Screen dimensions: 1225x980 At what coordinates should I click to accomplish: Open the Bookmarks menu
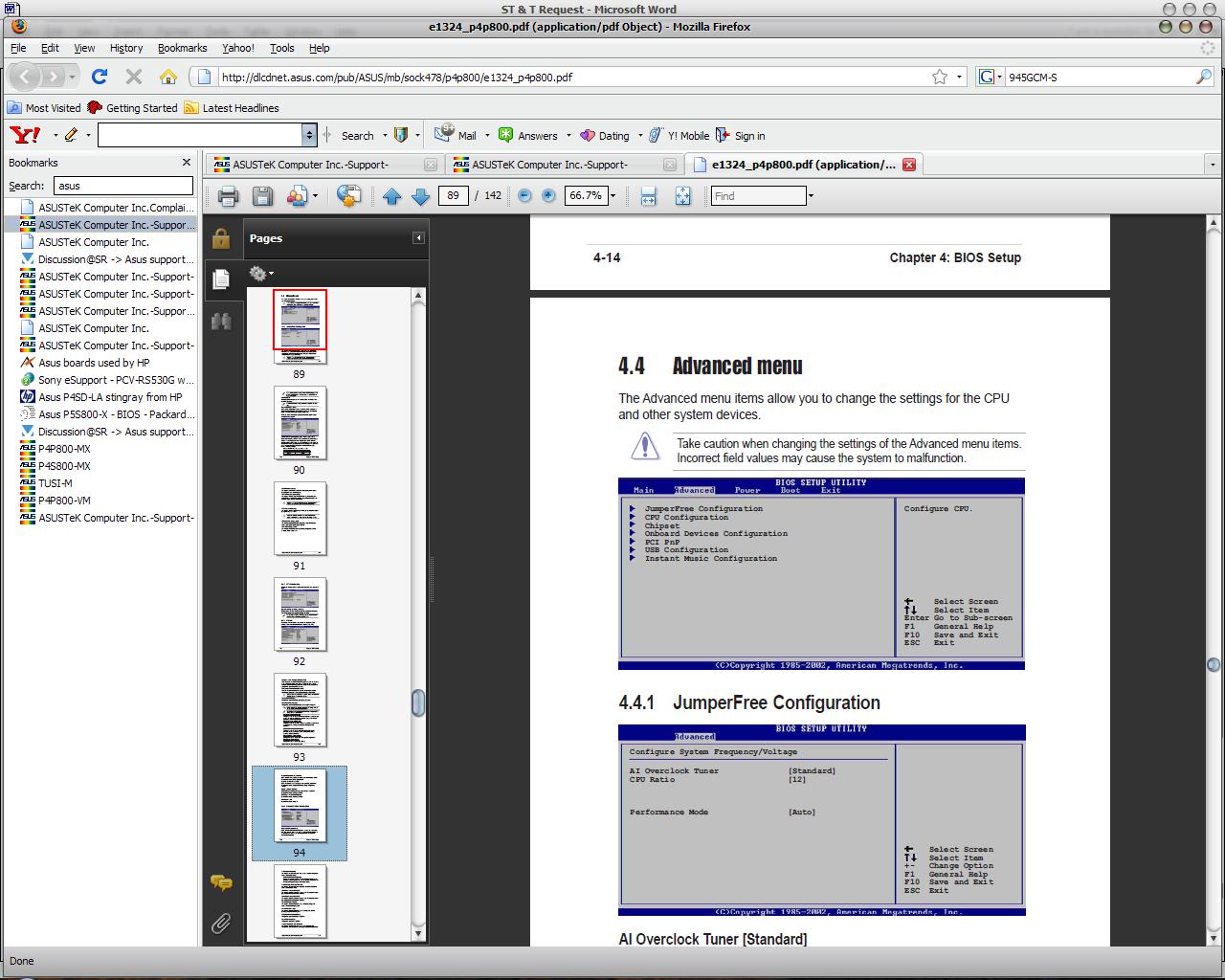(x=182, y=48)
